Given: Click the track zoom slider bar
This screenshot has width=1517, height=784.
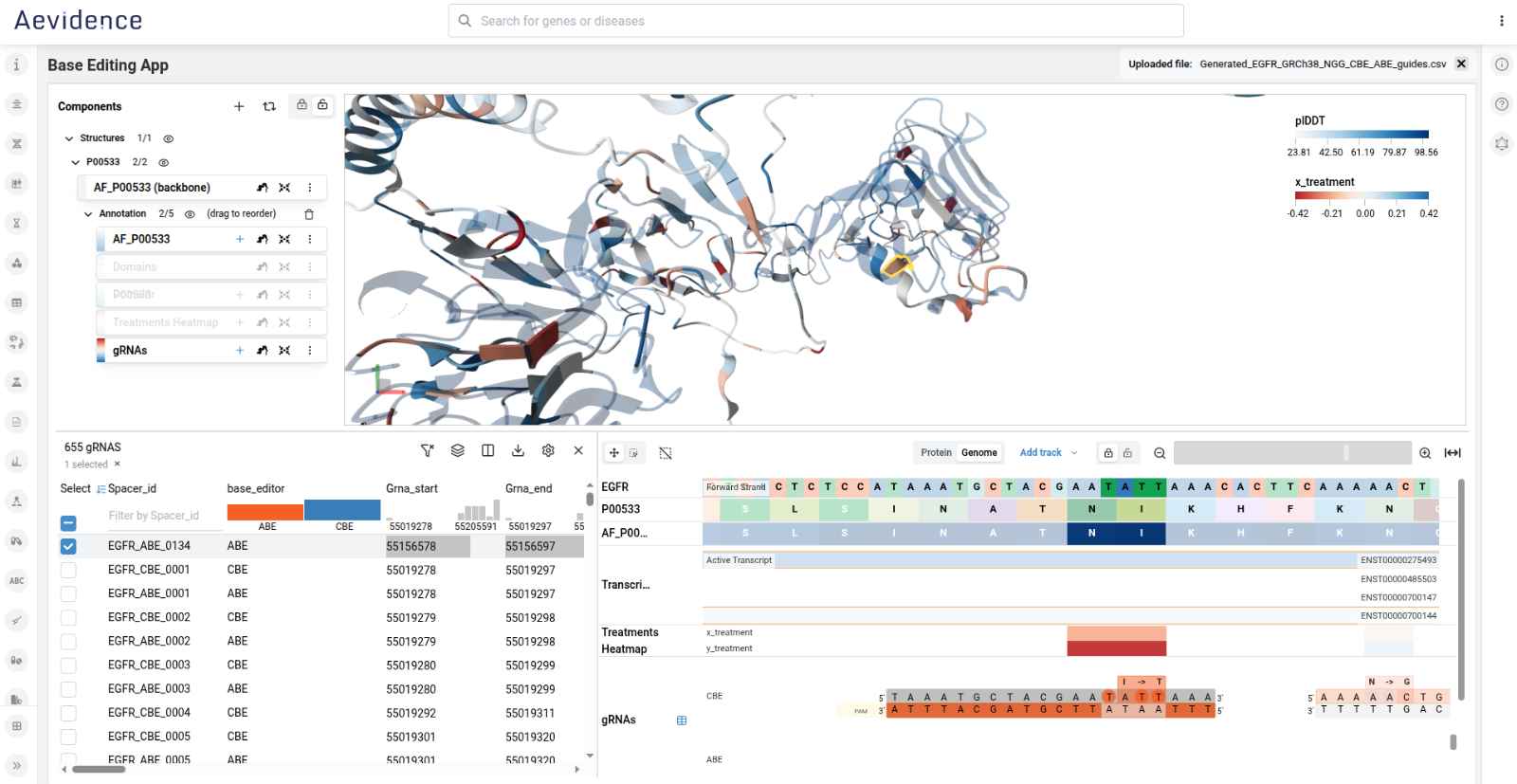Looking at the screenshot, I should pos(1292,453).
